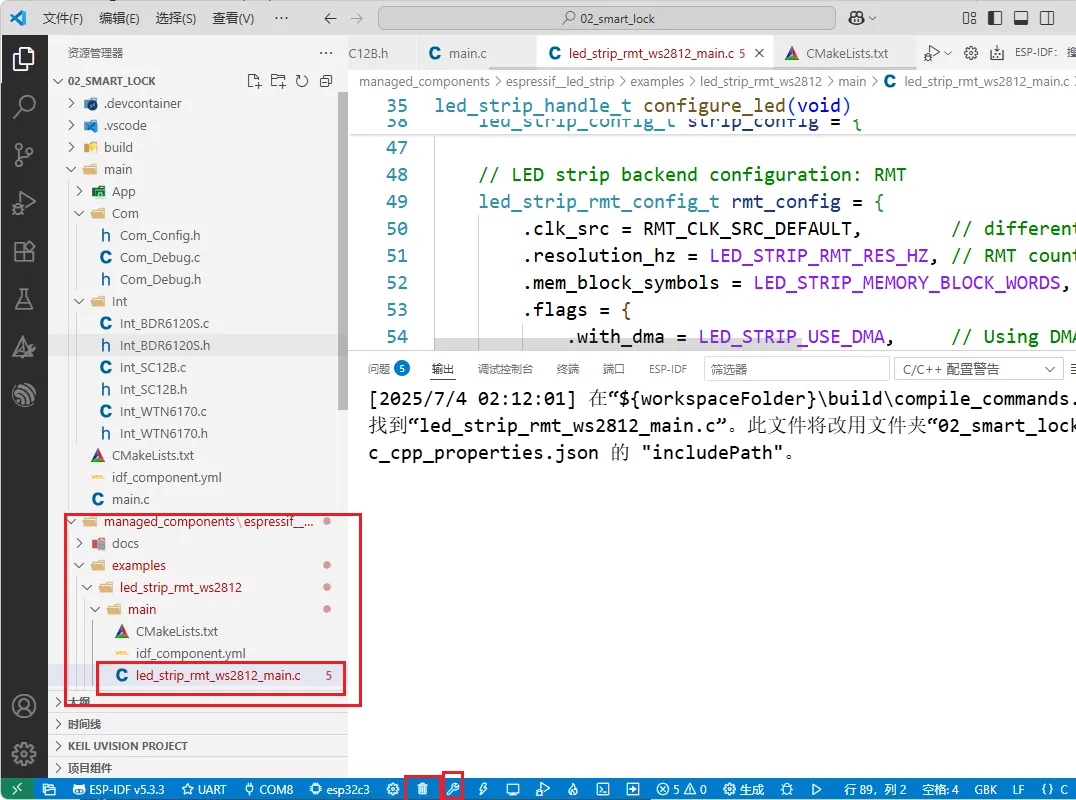Image resolution: width=1076 pixels, height=800 pixels.
Task: Toggle the bottom panel layout button
Action: [x=1020, y=18]
